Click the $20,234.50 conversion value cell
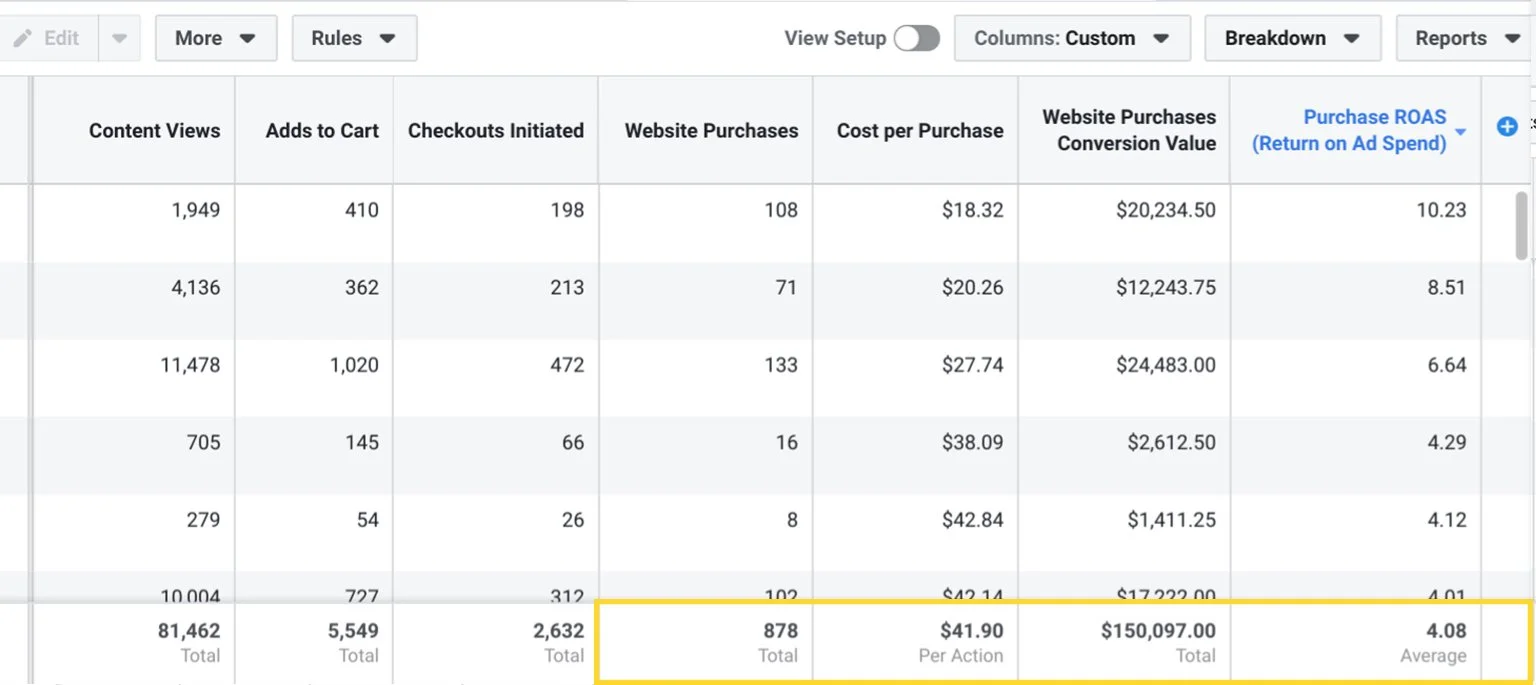The image size is (1536, 685). pyautogui.click(x=1165, y=210)
